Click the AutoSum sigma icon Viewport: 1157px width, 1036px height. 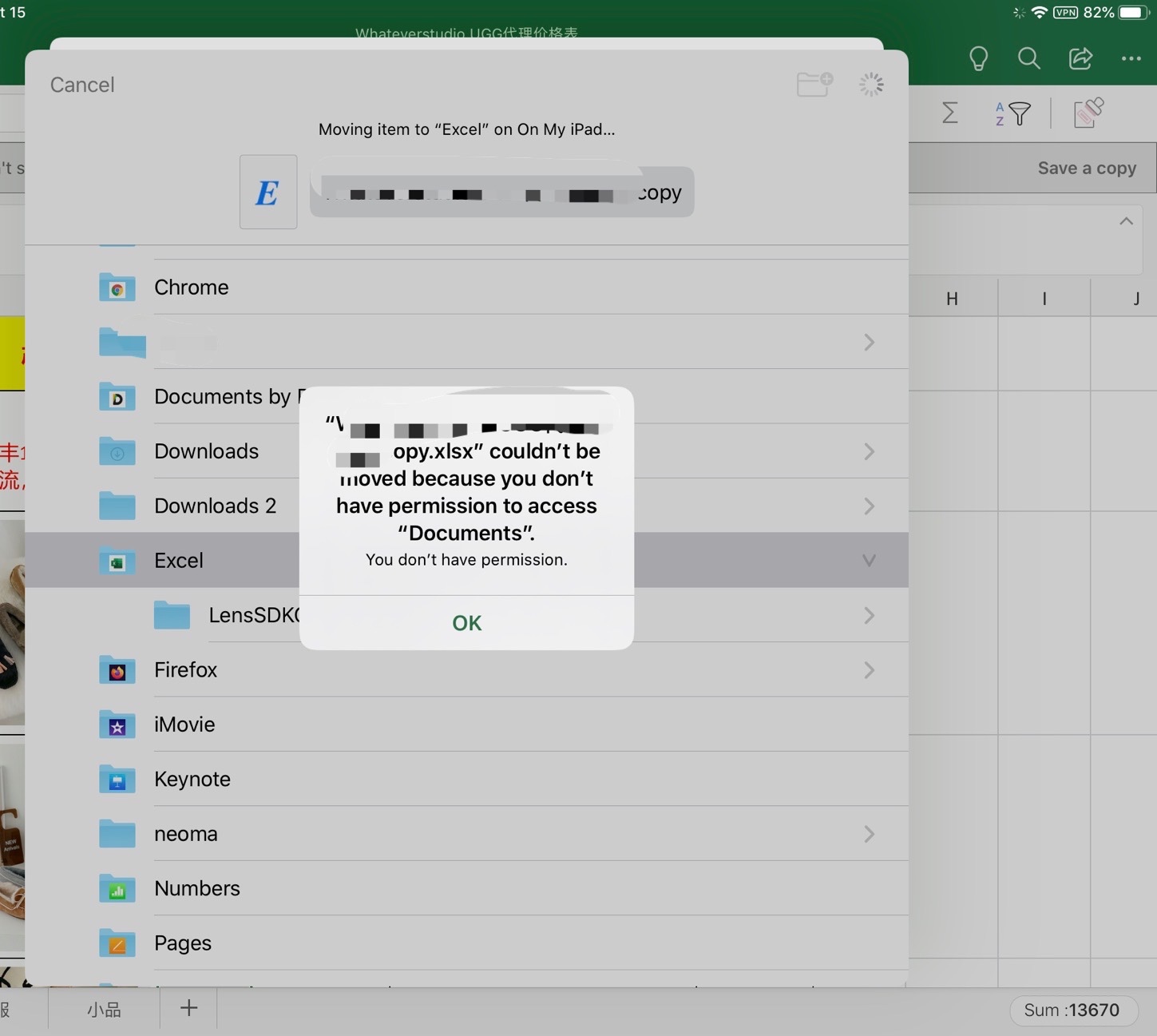point(949,113)
